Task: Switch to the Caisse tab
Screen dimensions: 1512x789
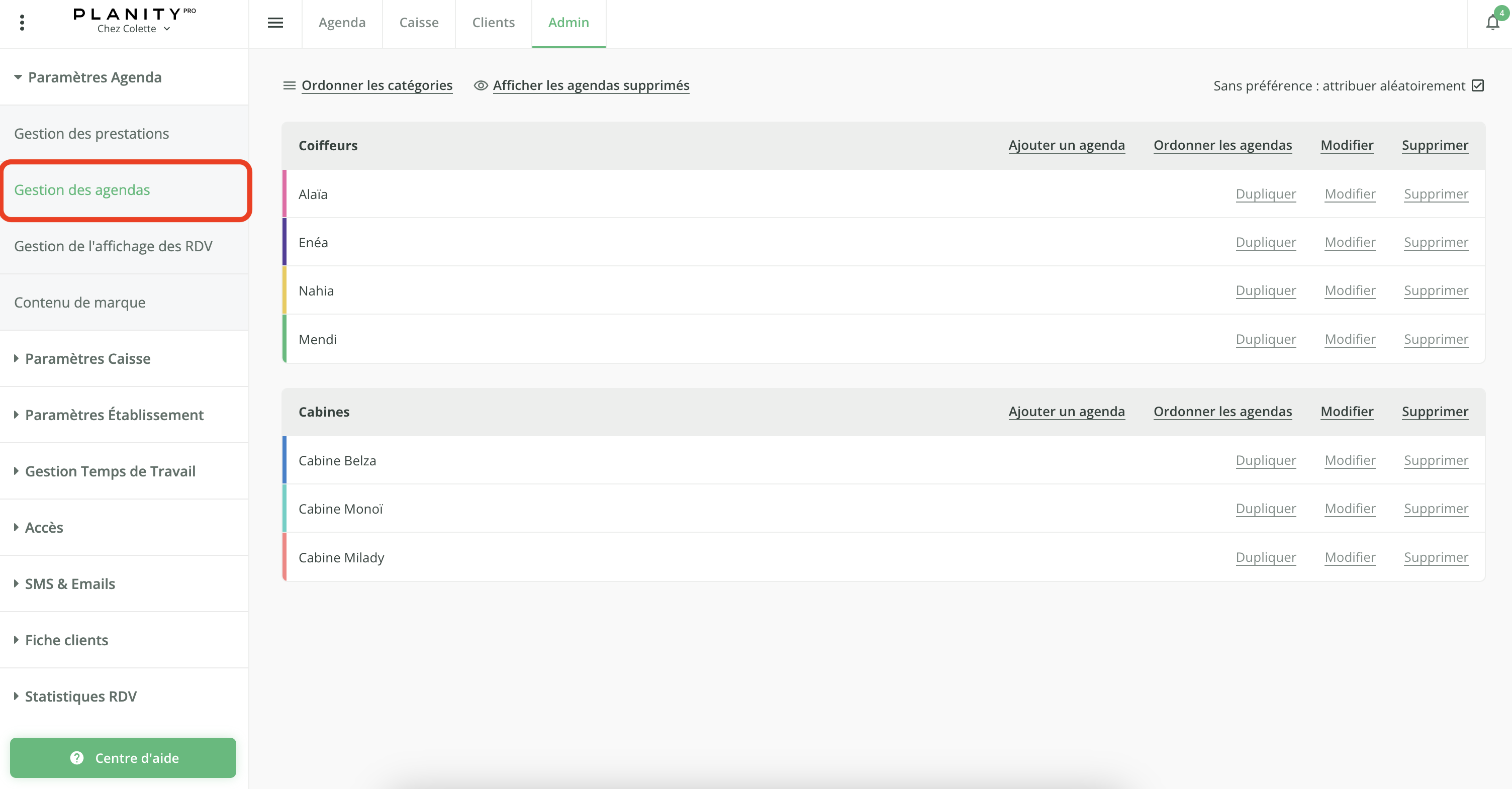Action: [x=419, y=23]
